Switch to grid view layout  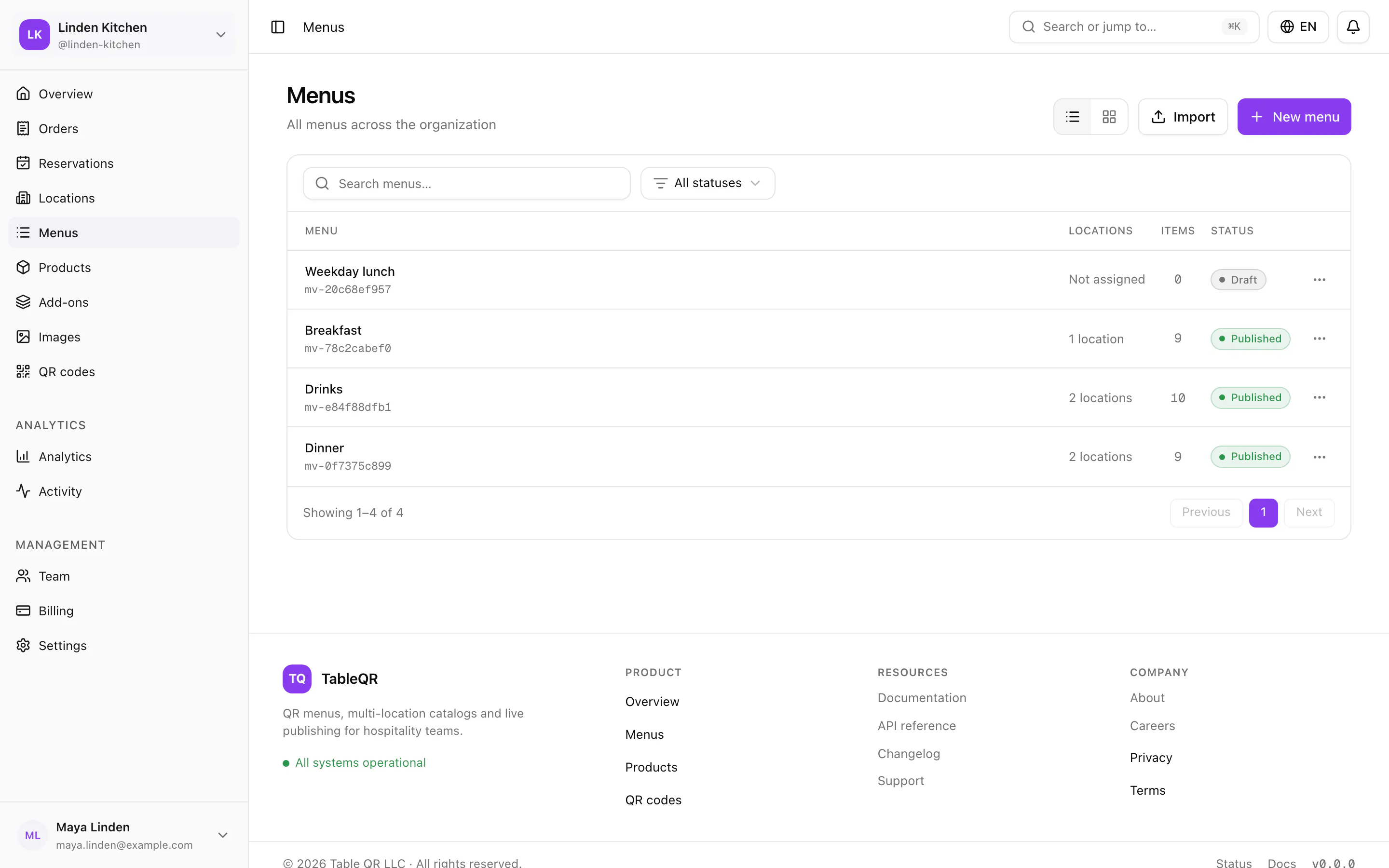[1109, 117]
